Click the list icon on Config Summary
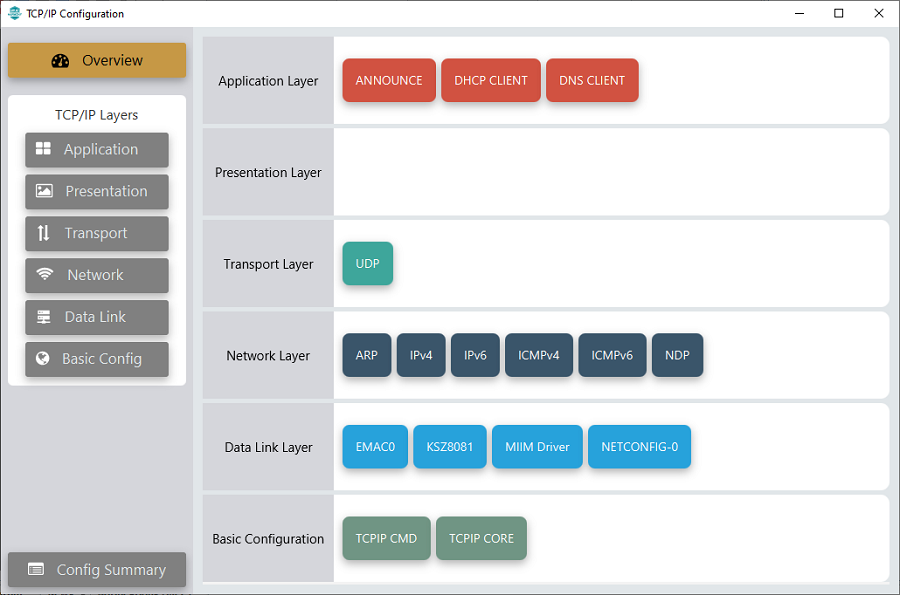The width and height of the screenshot is (900, 595). (x=36, y=570)
